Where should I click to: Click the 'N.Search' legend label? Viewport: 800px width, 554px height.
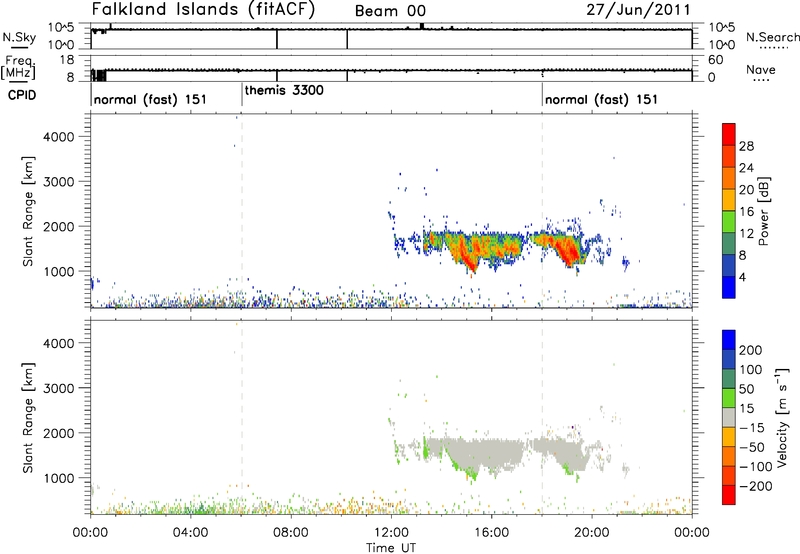(772, 37)
